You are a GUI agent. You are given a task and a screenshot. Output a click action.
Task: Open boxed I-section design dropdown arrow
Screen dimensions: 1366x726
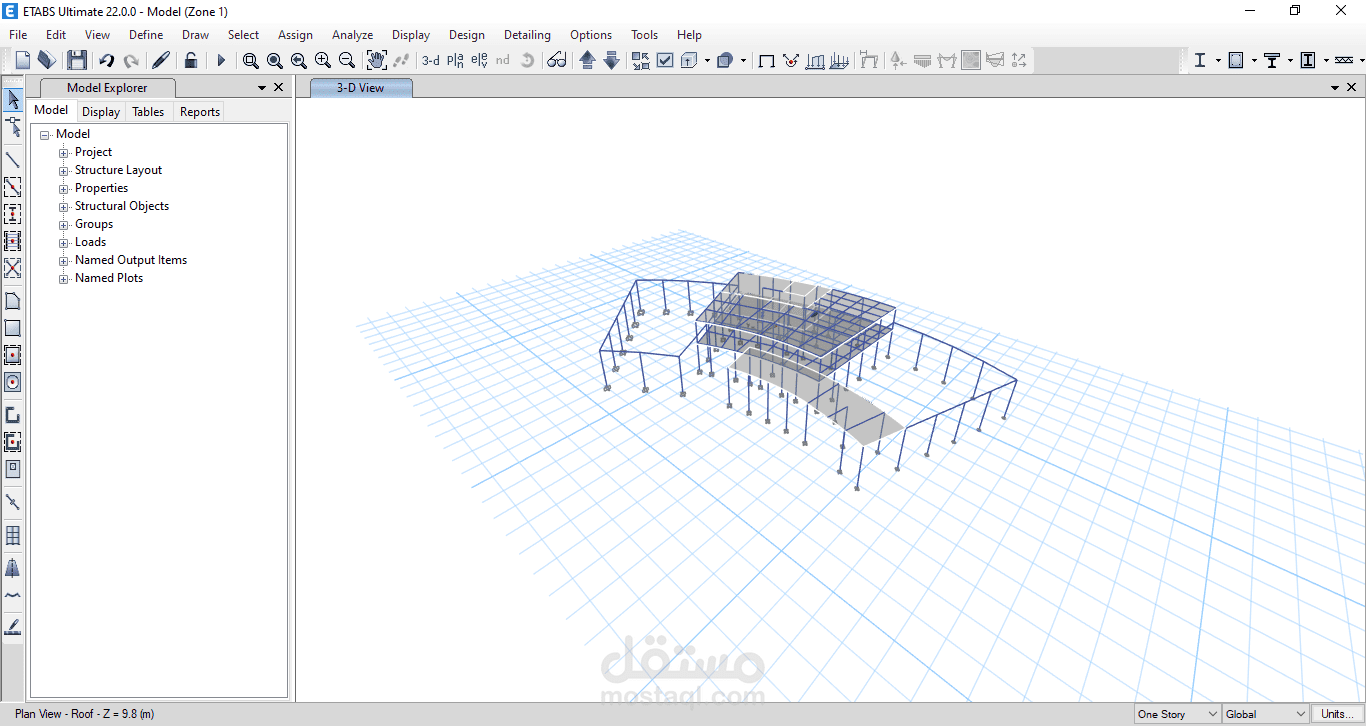click(1326, 60)
